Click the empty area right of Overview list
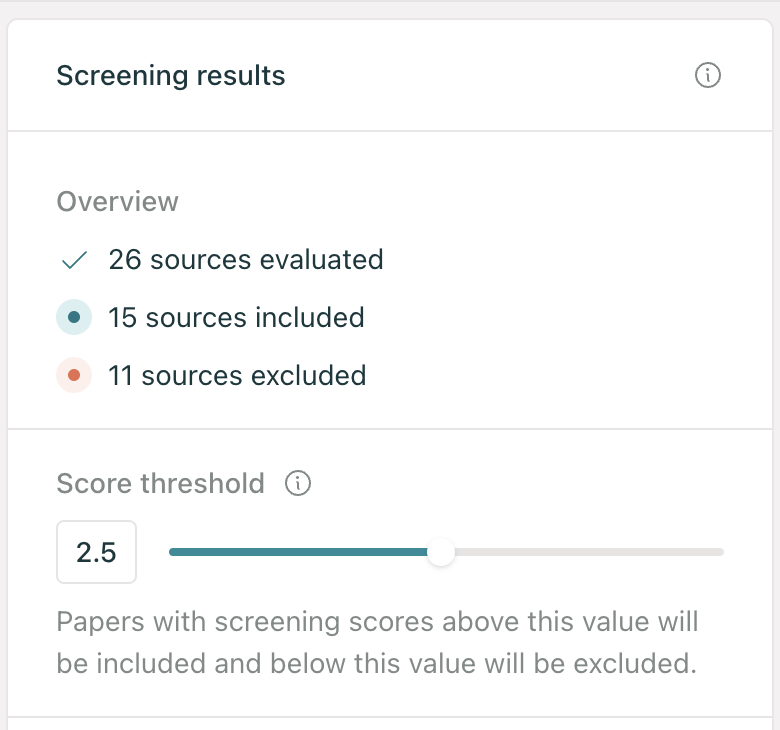 click(572, 317)
